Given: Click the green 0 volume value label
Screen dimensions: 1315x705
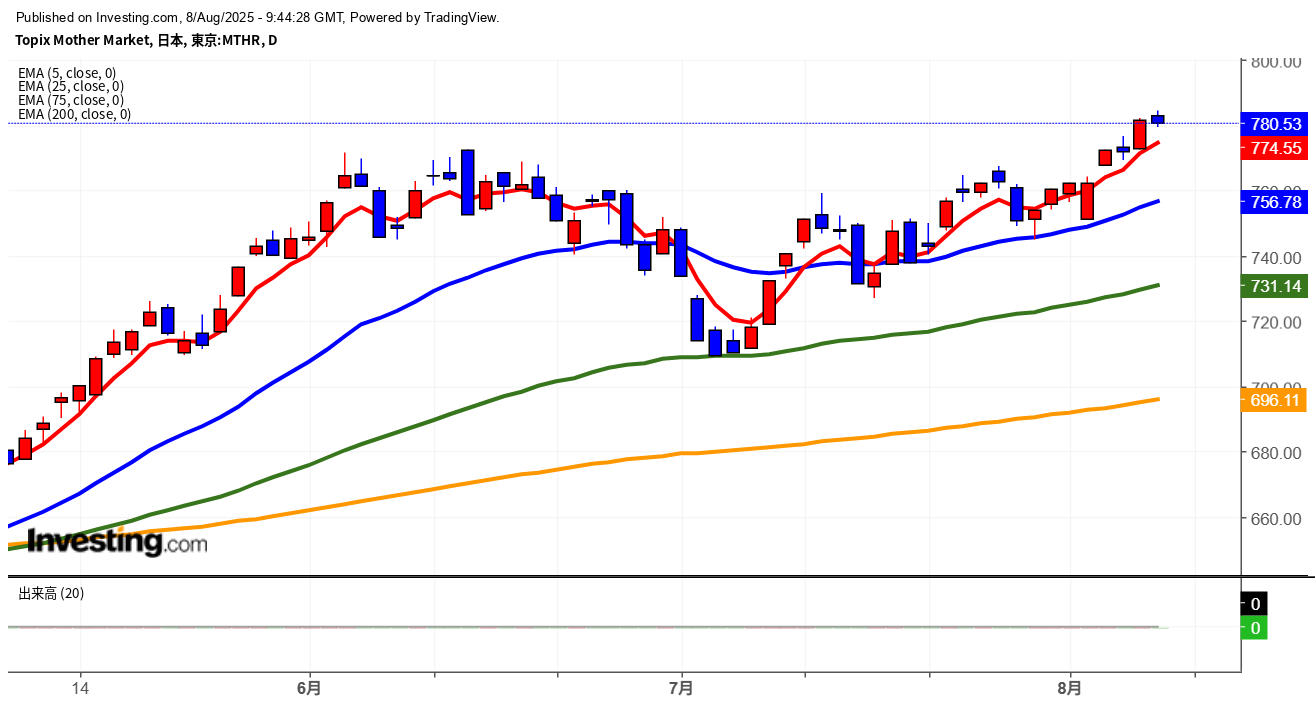Looking at the screenshot, I should click(1254, 628).
